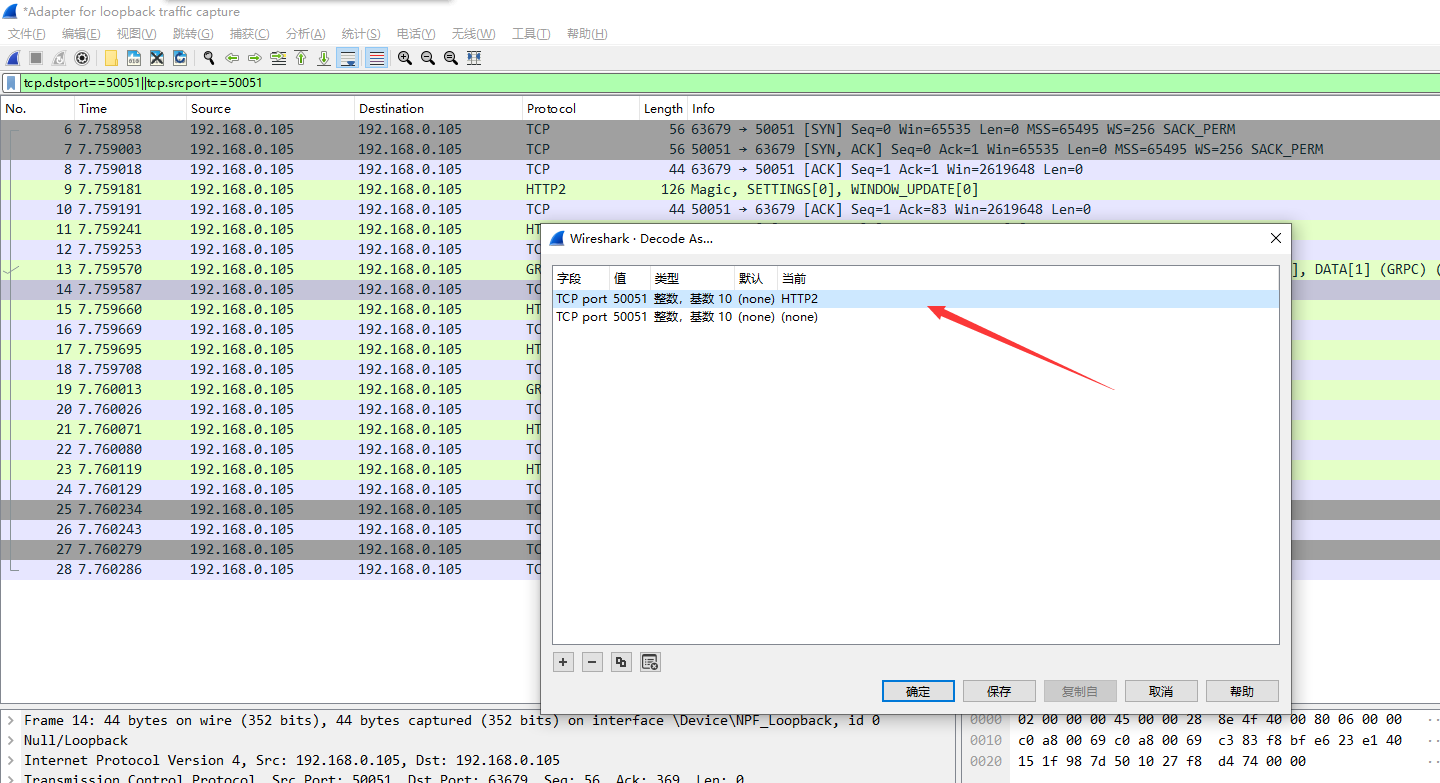
Task: Sort by Length column header
Action: (663, 109)
